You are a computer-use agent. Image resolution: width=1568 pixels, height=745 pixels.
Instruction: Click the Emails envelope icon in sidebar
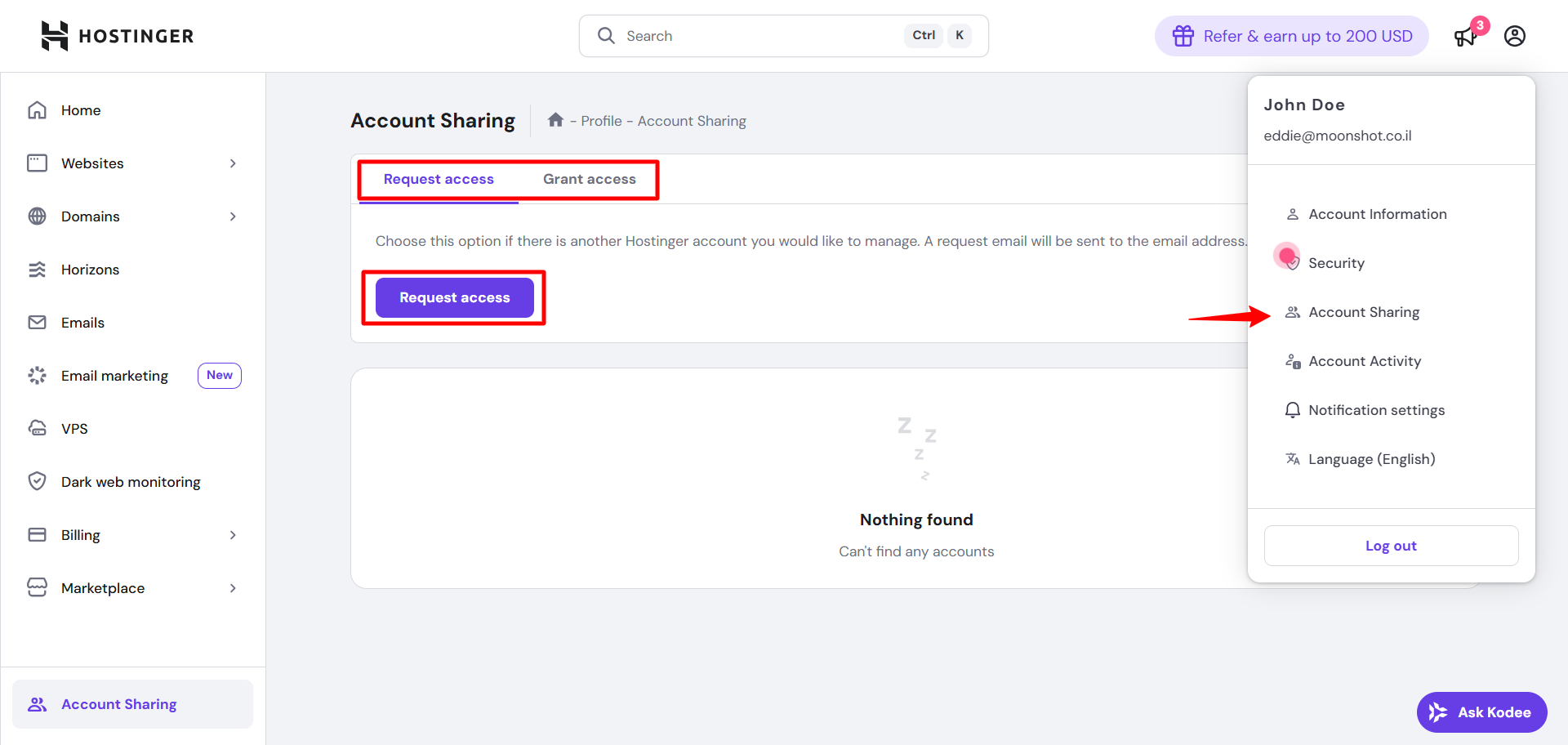click(x=38, y=322)
